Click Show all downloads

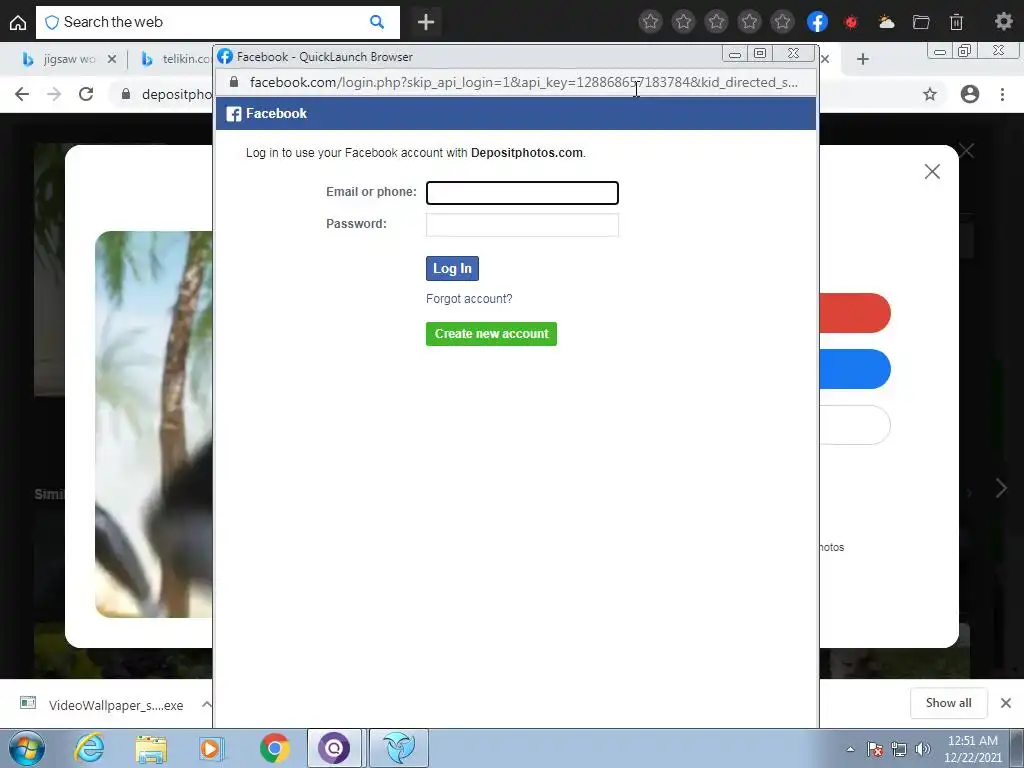948,703
